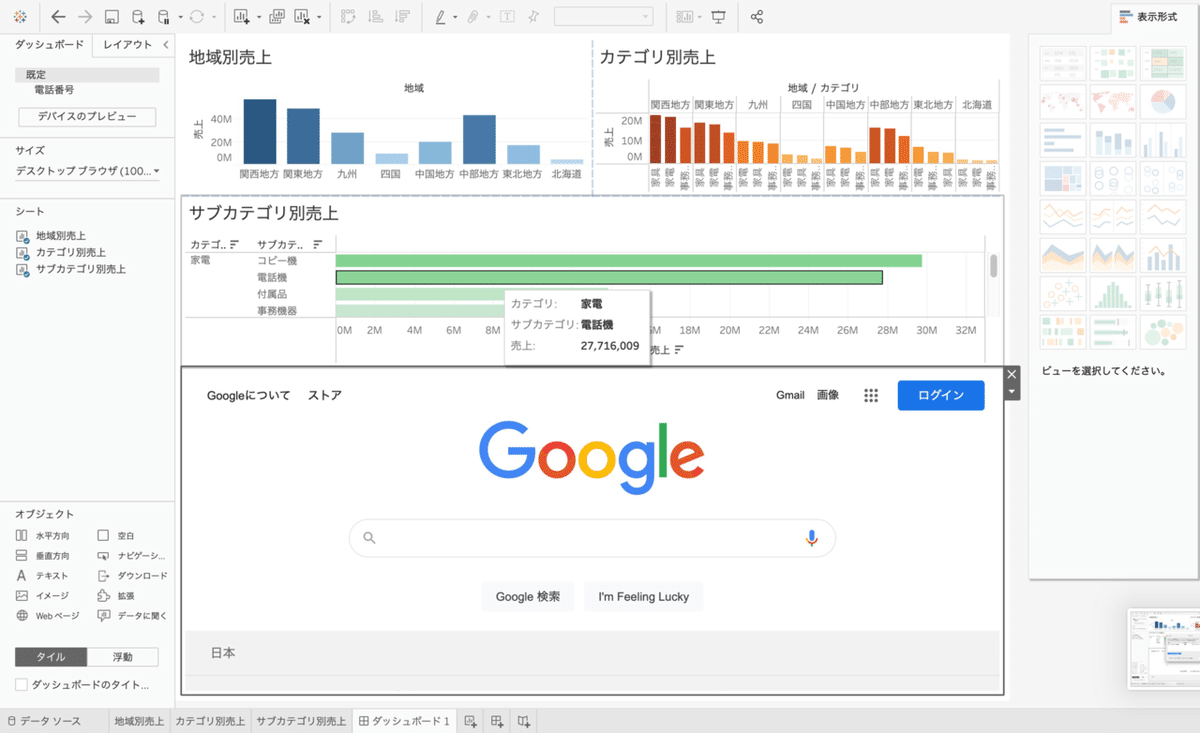The image size is (1200, 733).
Task: Open the Gmail link
Action: (790, 395)
